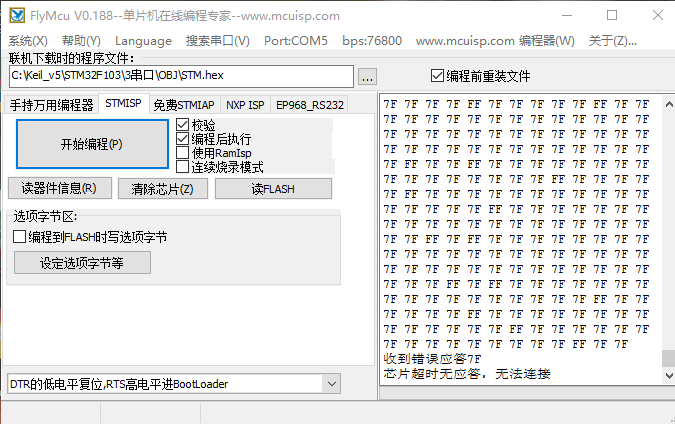The width and height of the screenshot is (675, 424).
Task: Minimize the FlyMcu window
Action: [x=567, y=15]
